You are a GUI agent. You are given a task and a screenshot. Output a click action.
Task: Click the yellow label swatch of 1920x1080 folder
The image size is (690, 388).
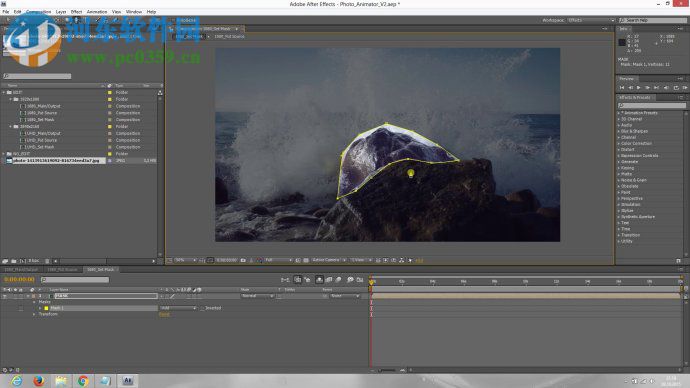[x=110, y=99]
